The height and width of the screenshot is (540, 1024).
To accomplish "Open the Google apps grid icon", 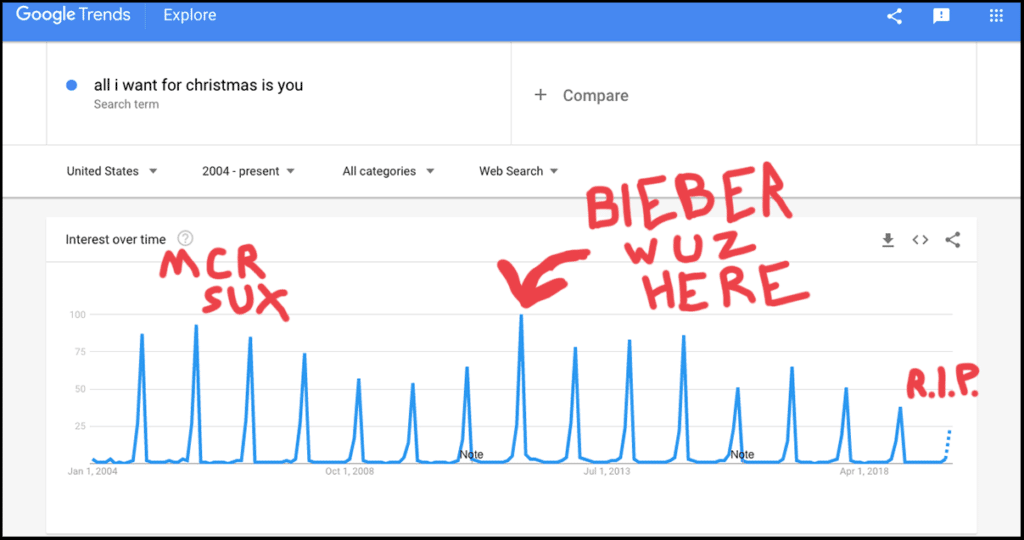I will pyautogui.click(x=996, y=16).
